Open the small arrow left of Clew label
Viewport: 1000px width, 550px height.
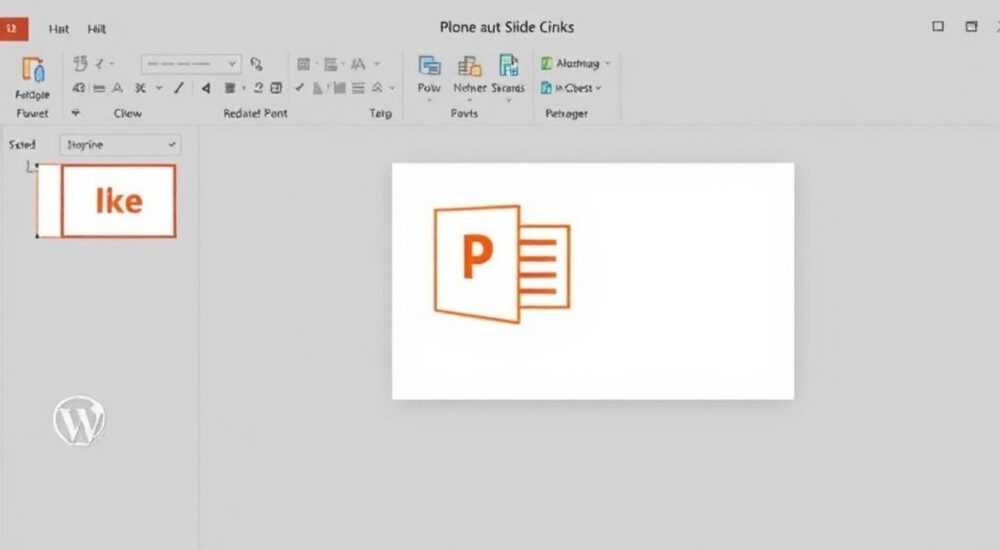pyautogui.click(x=75, y=113)
